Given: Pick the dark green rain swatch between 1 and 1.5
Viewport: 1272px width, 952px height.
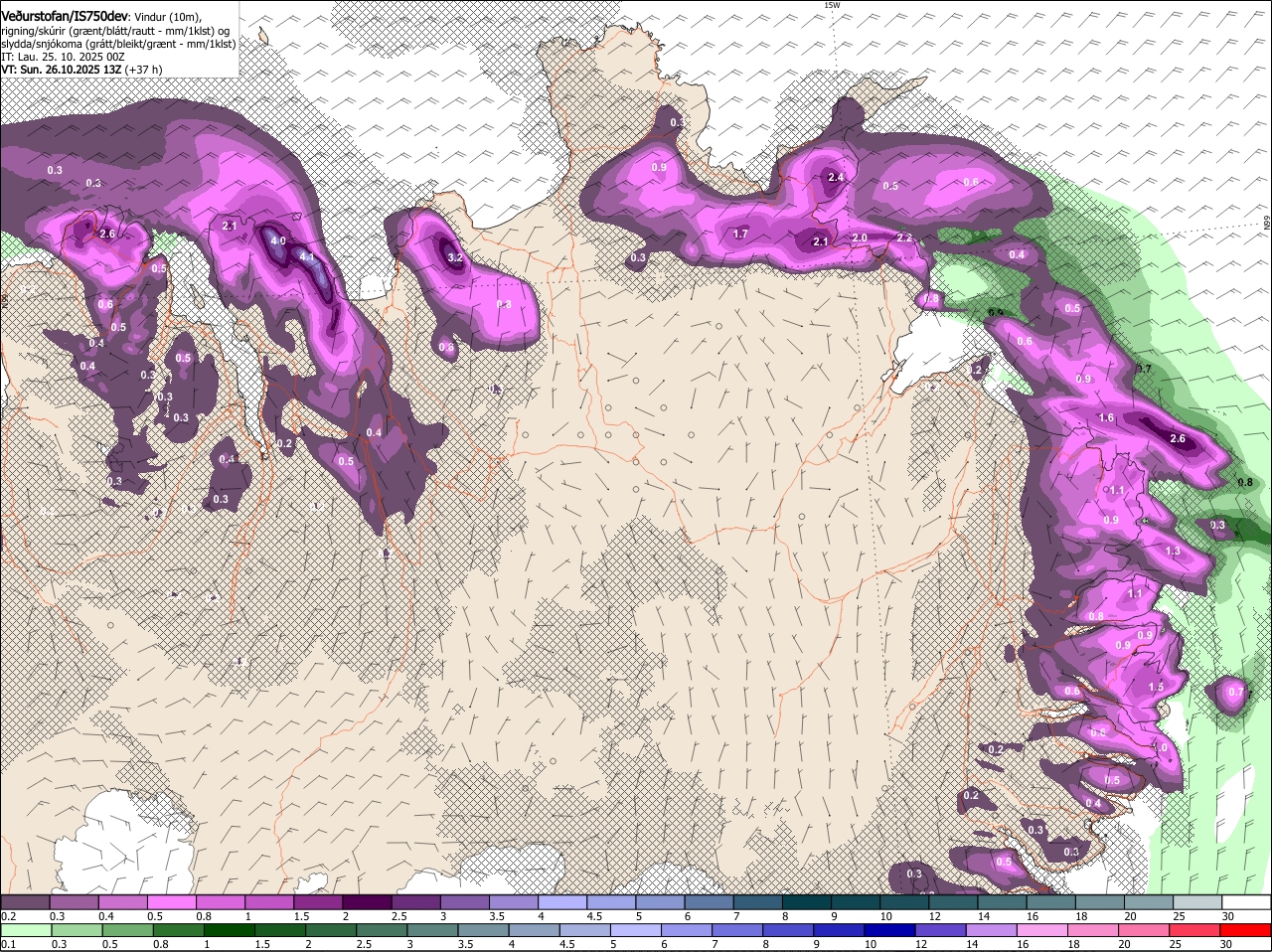Looking at the screenshot, I should pos(229,930).
